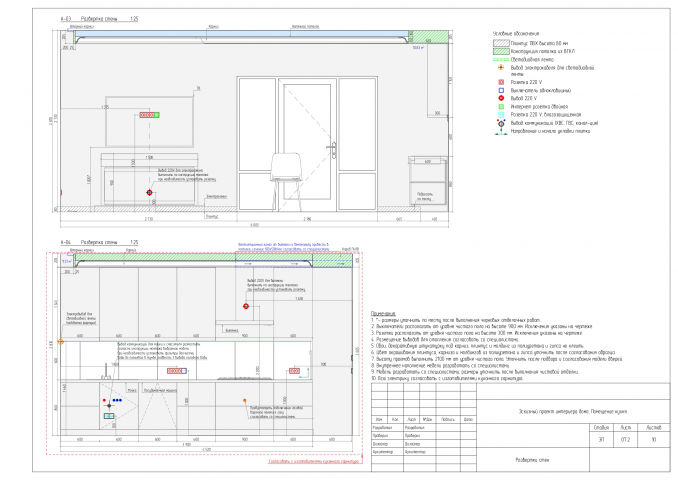Click the 'А-03 Развертка стены 1:25' title
Screen dimensions: 678x480
pos(99,19)
